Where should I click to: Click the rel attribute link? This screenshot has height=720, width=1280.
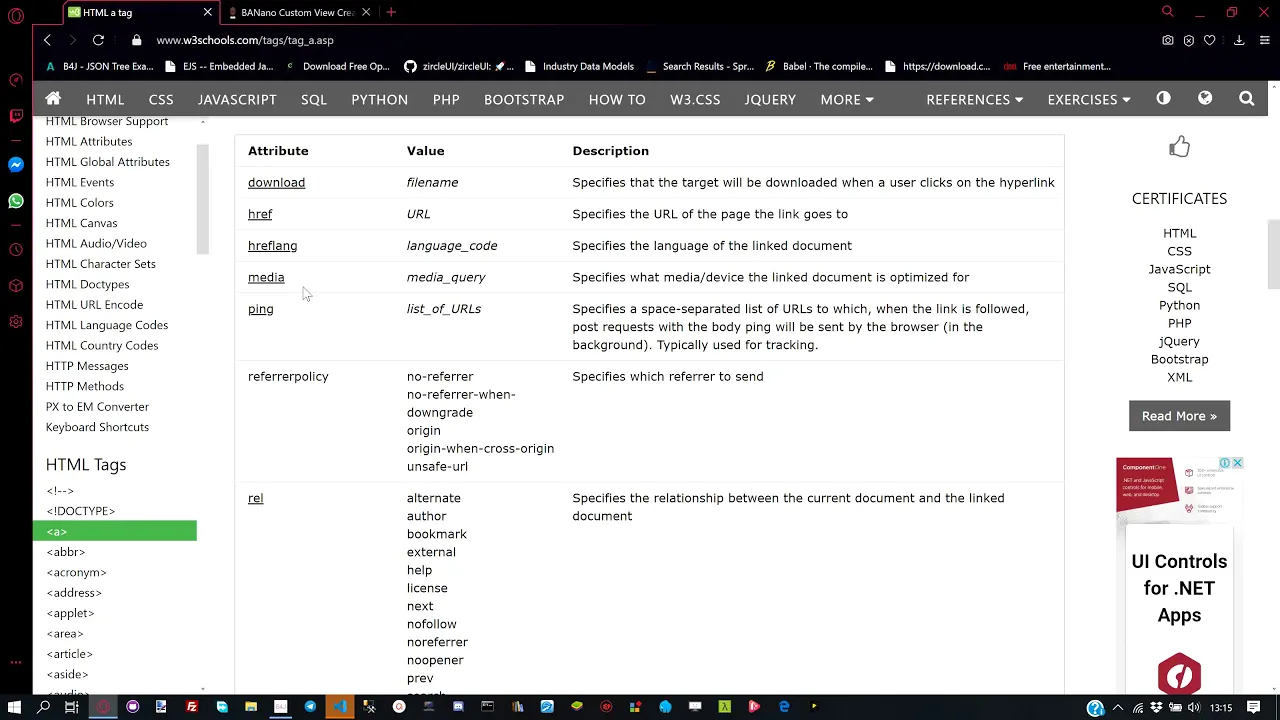(x=255, y=498)
